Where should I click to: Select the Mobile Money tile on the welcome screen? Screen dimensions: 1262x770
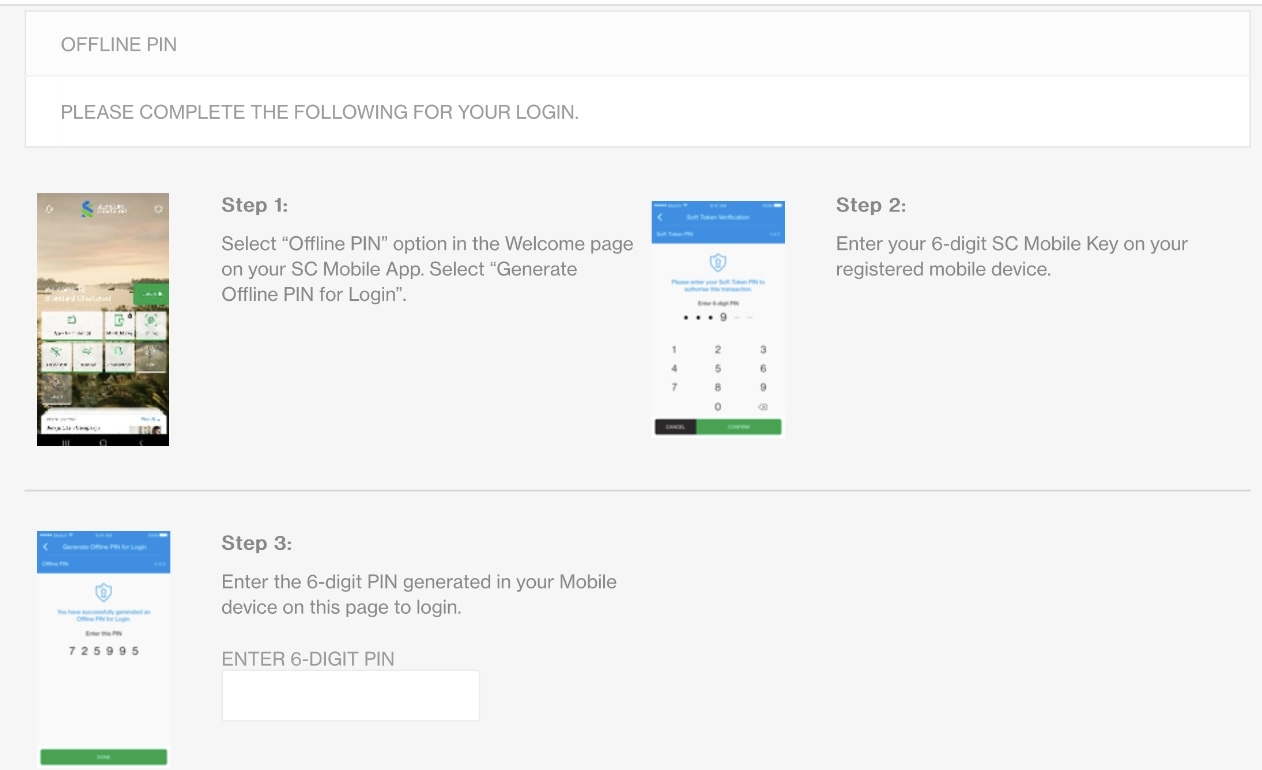point(119,326)
